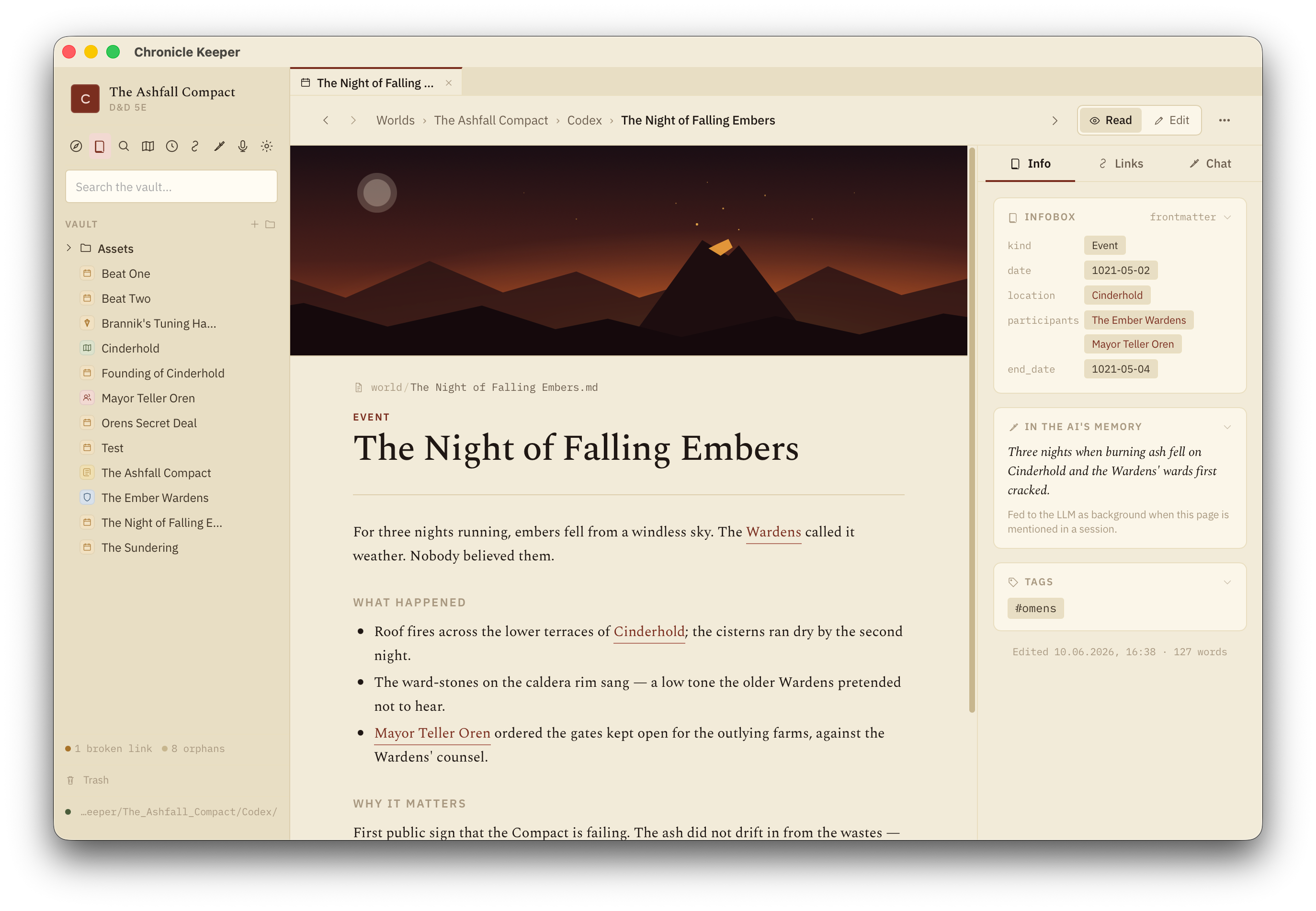The height and width of the screenshot is (911, 1316).
Task: Follow the Wardens link in the intro
Action: 774,532
